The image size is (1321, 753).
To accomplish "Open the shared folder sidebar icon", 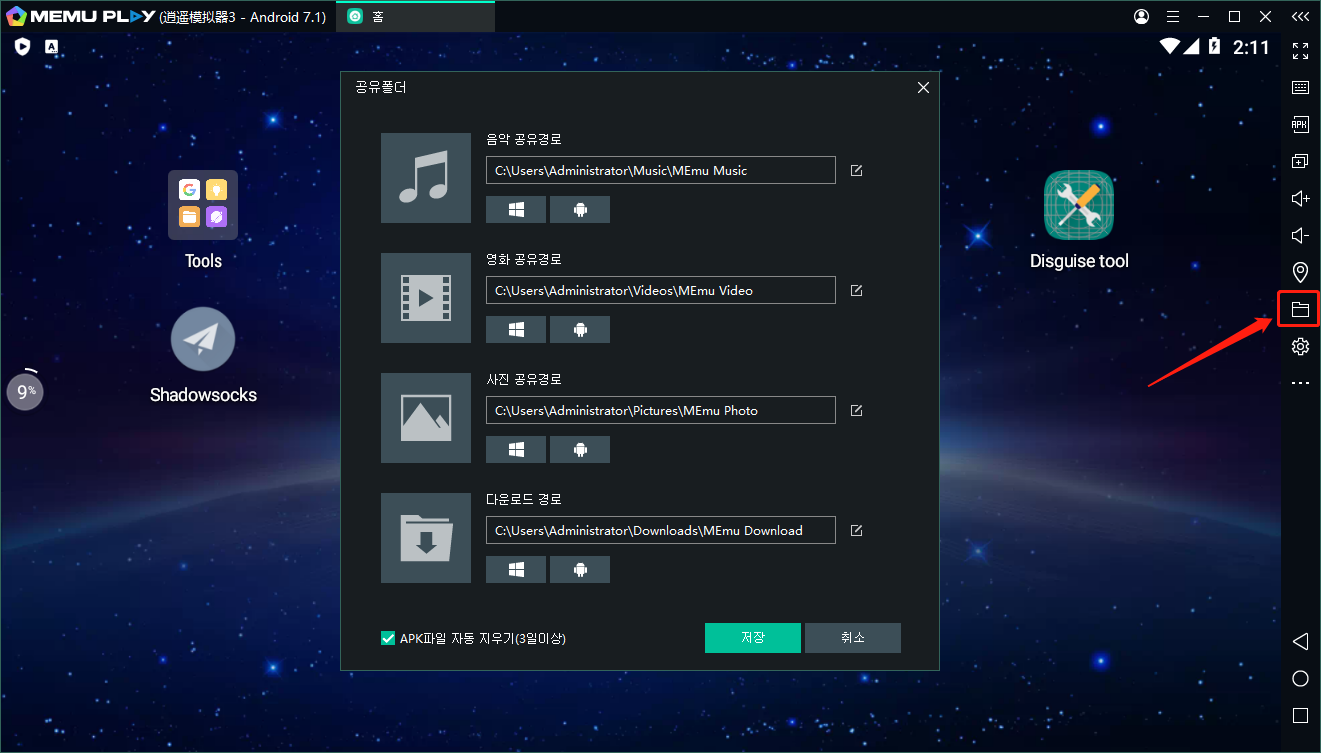I will pos(1299,309).
